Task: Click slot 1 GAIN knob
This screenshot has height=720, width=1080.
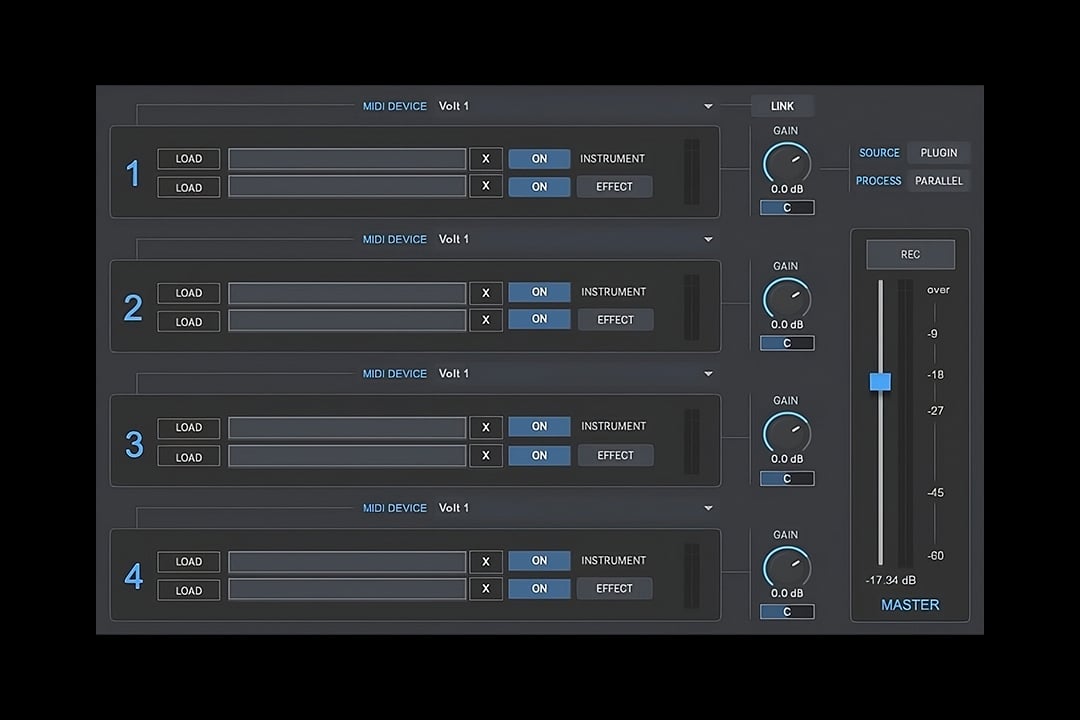Action: click(x=787, y=164)
